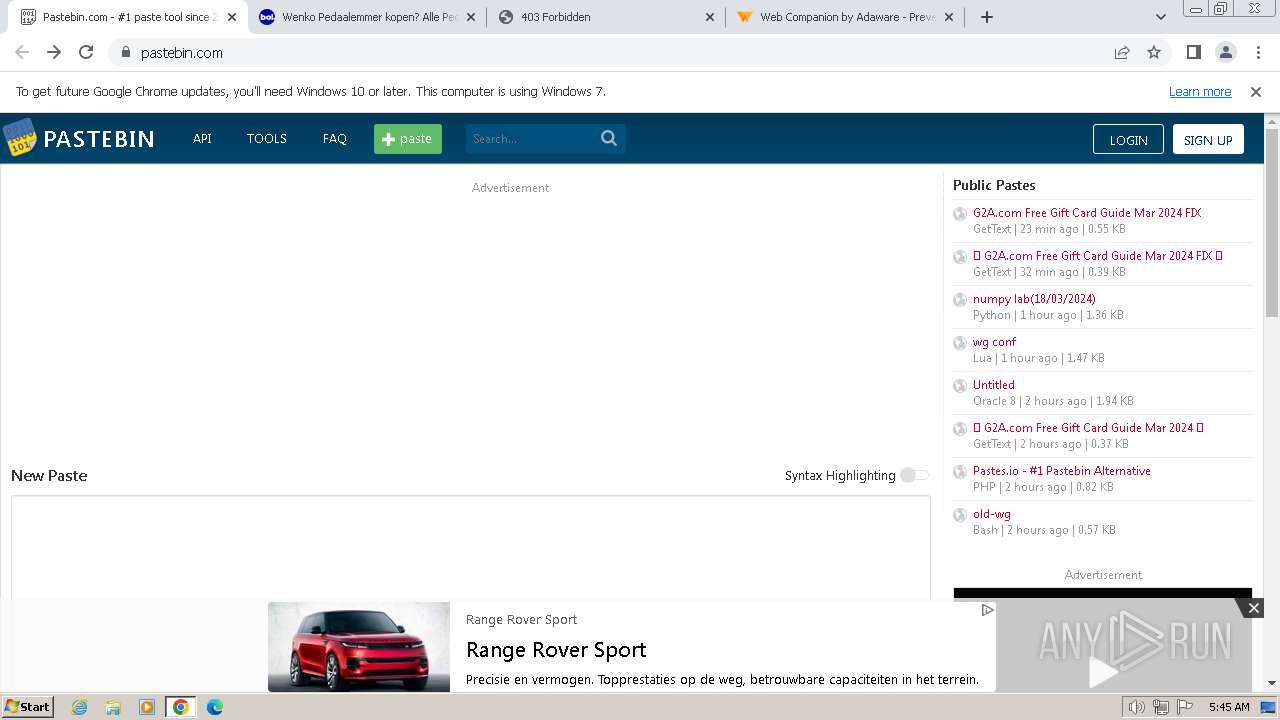Click the Pastebin logo icon
1280x720 pixels.
pos(19,138)
